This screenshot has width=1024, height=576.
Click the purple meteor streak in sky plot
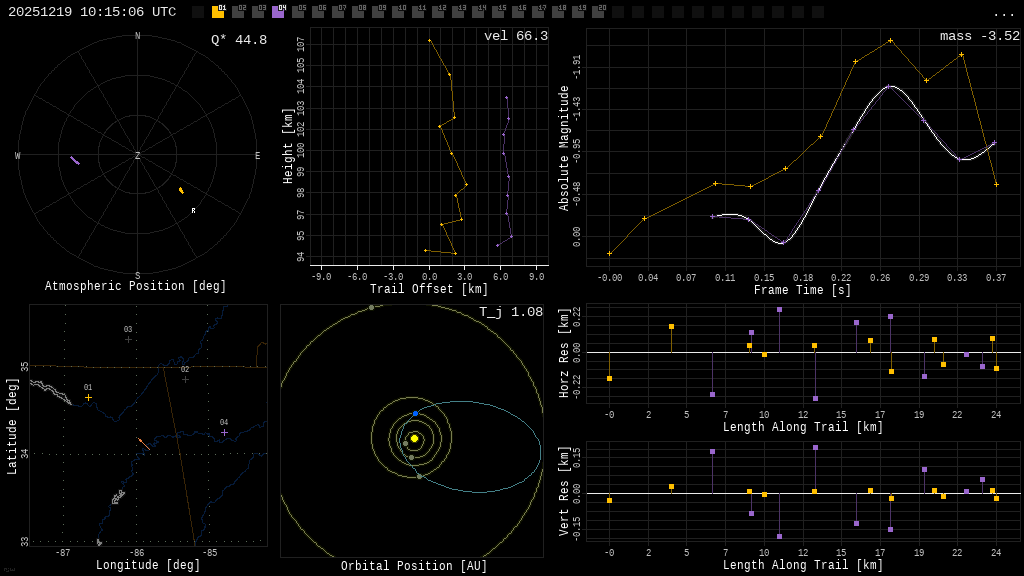(75, 160)
